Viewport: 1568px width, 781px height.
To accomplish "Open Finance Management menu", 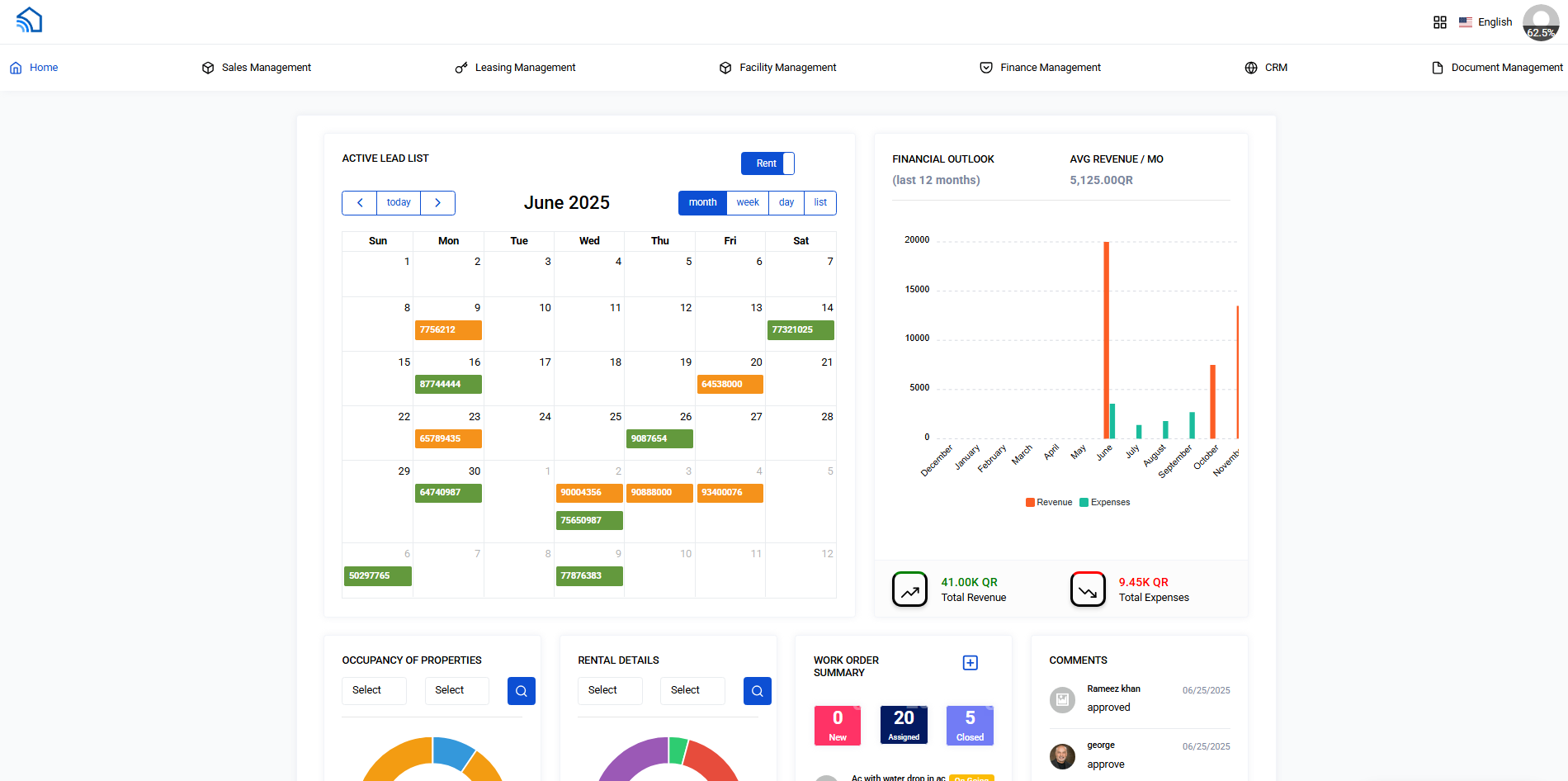I will coord(1041,68).
